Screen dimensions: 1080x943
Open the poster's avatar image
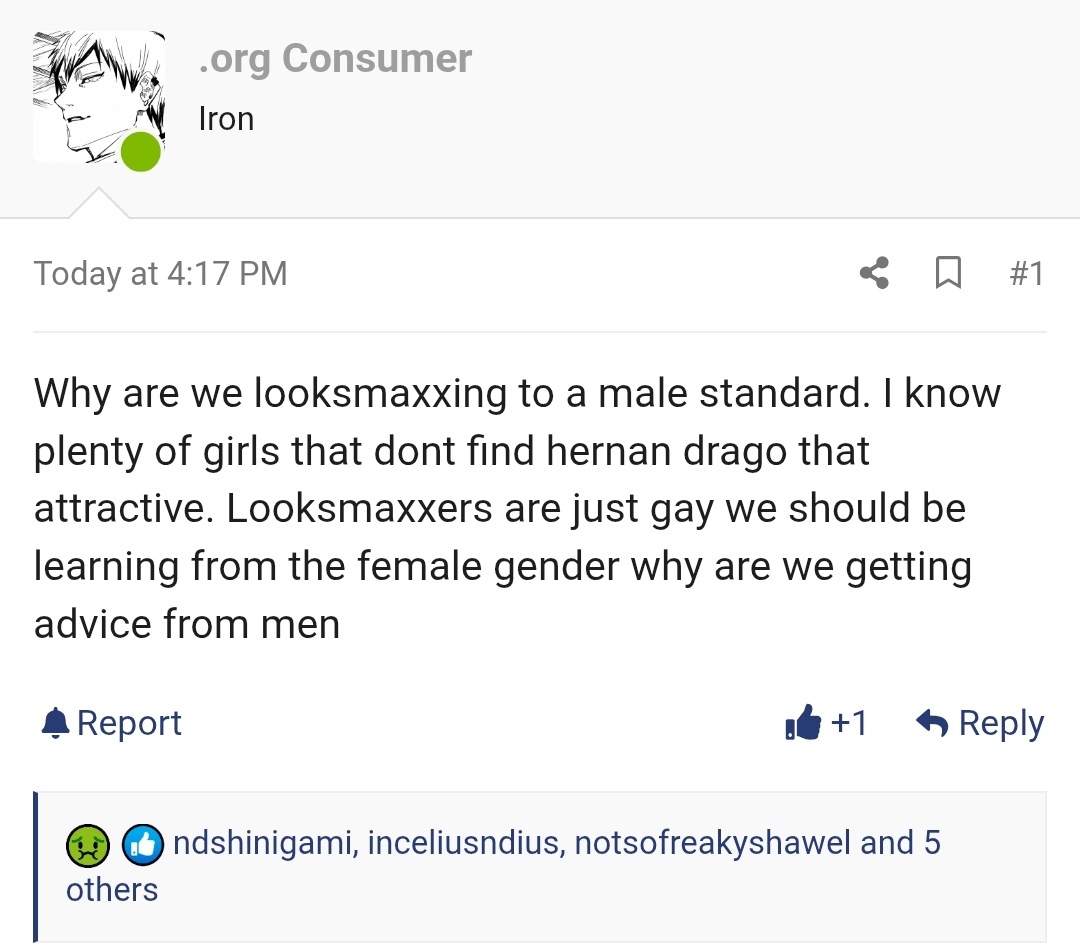(98, 97)
